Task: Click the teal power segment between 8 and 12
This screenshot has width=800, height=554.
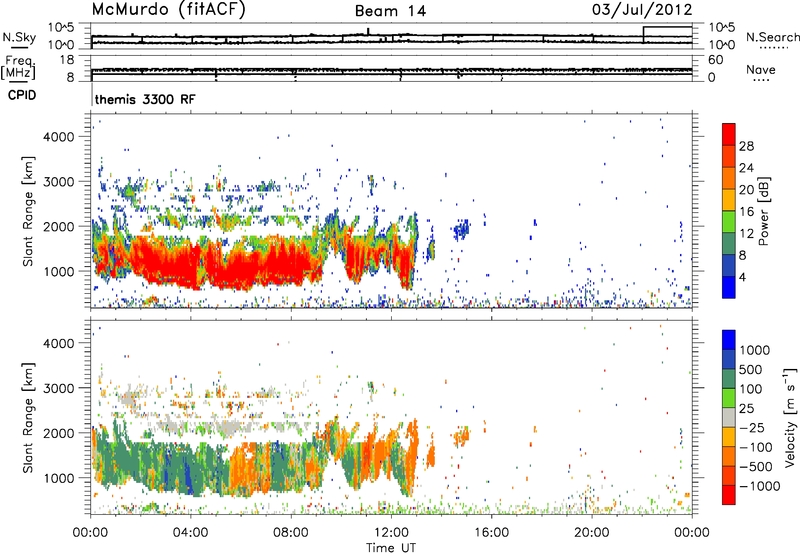Action: click(x=729, y=243)
